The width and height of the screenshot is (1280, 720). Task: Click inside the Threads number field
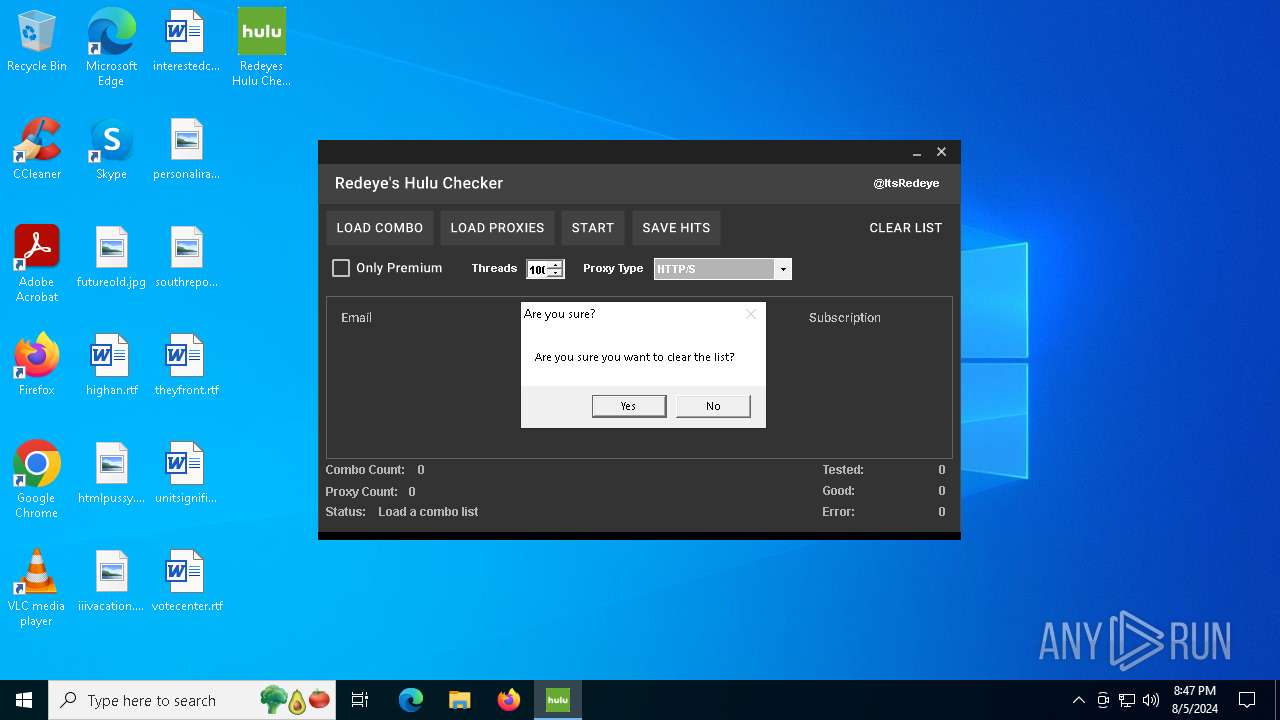[538, 269]
